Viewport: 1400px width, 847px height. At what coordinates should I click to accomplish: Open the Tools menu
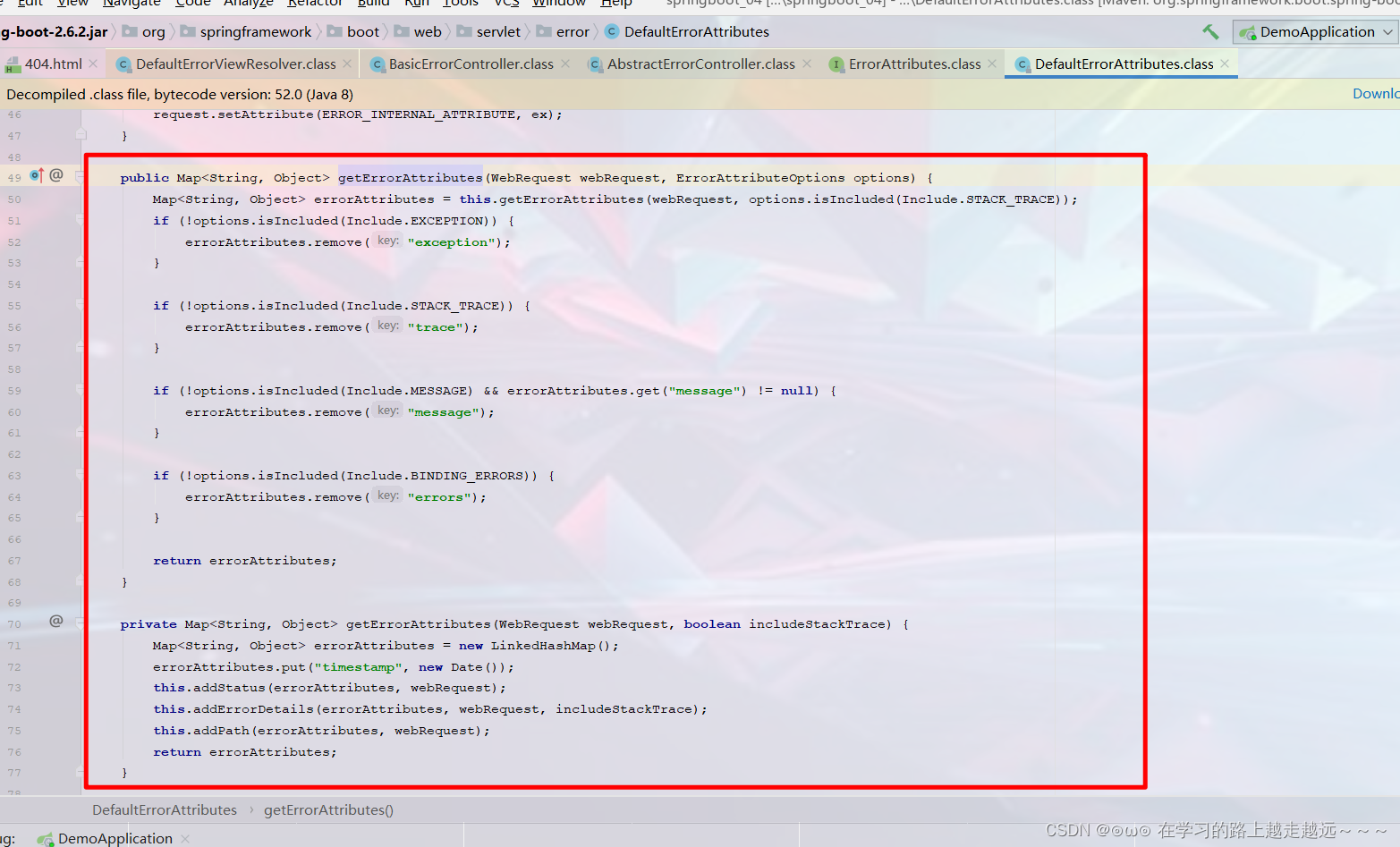461,4
